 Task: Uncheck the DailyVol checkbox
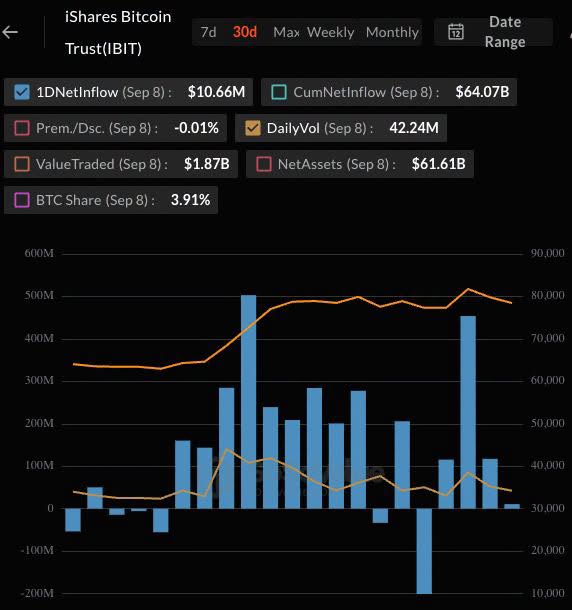point(253,128)
